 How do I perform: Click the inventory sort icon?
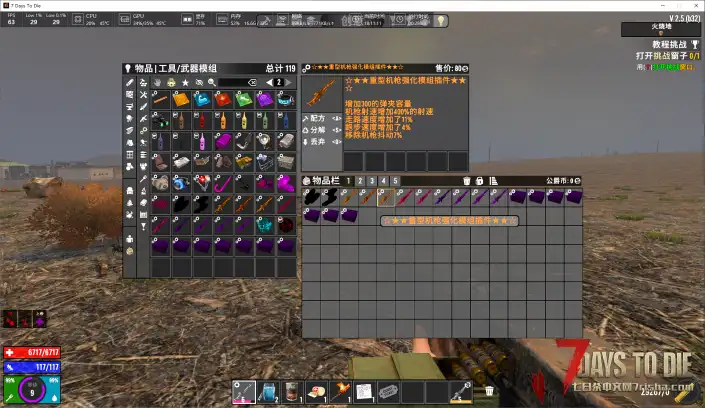point(493,180)
